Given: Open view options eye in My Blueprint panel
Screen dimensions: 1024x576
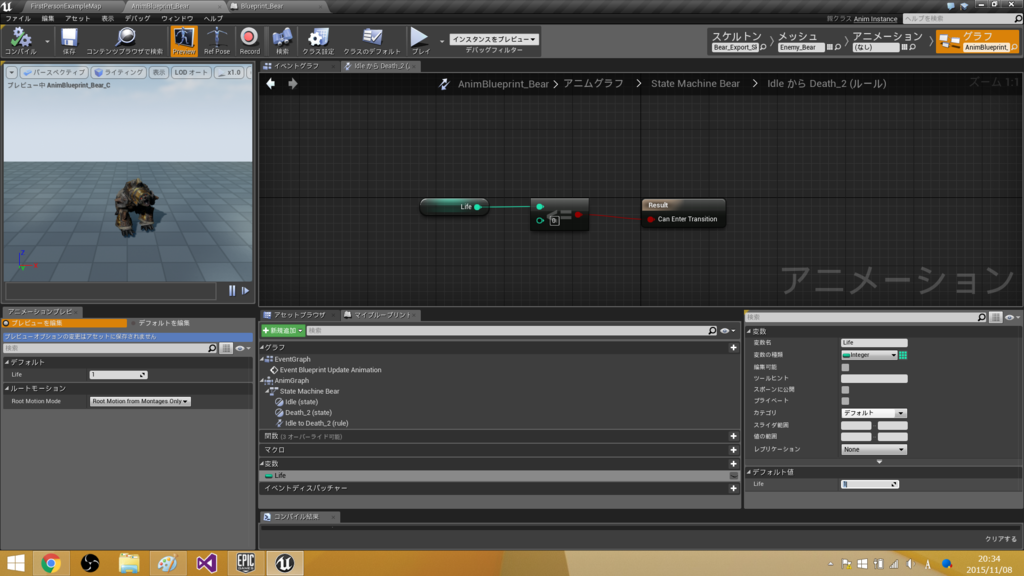Looking at the screenshot, I should click(727, 331).
